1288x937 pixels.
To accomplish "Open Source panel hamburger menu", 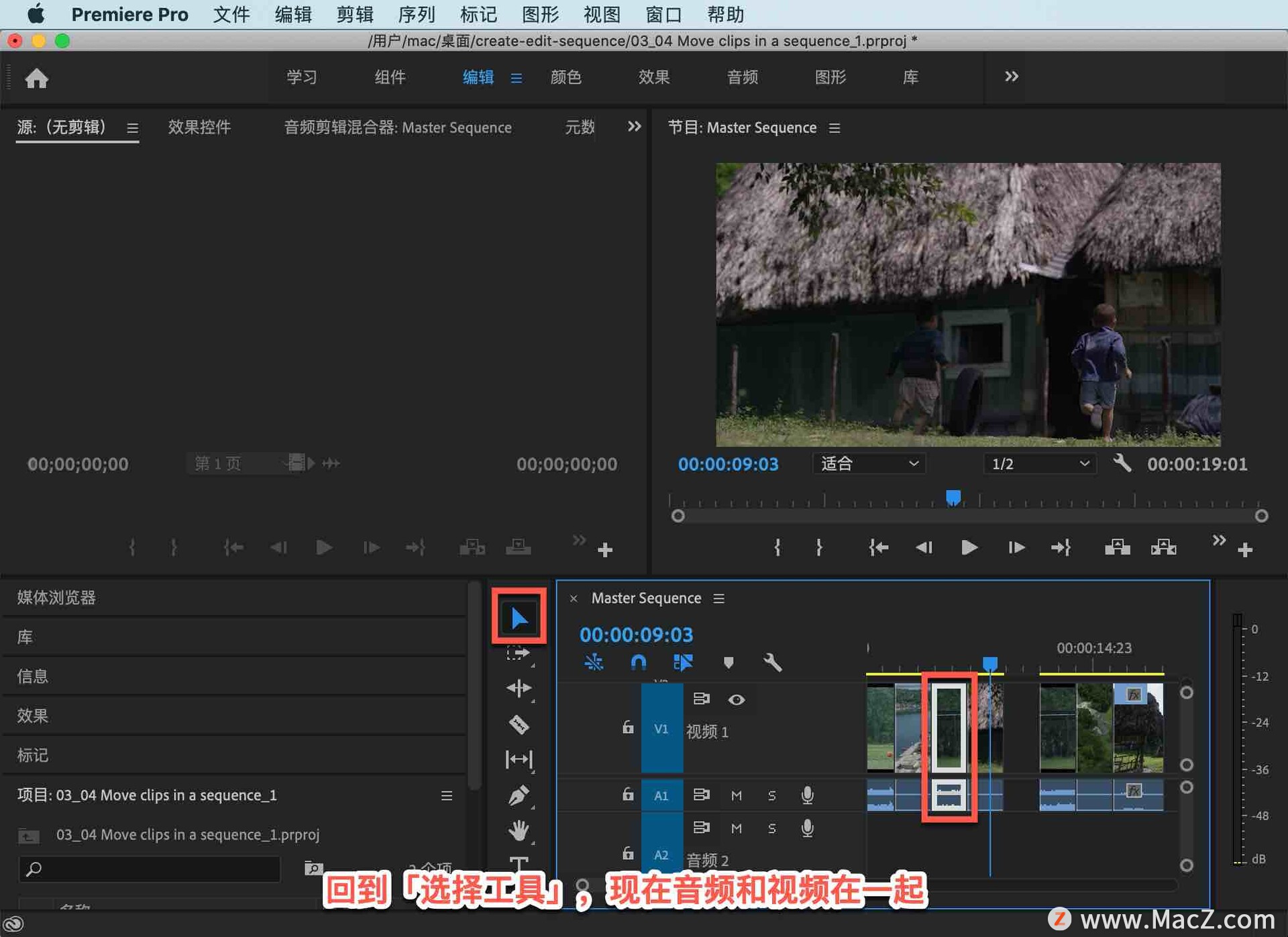I will coord(133,127).
